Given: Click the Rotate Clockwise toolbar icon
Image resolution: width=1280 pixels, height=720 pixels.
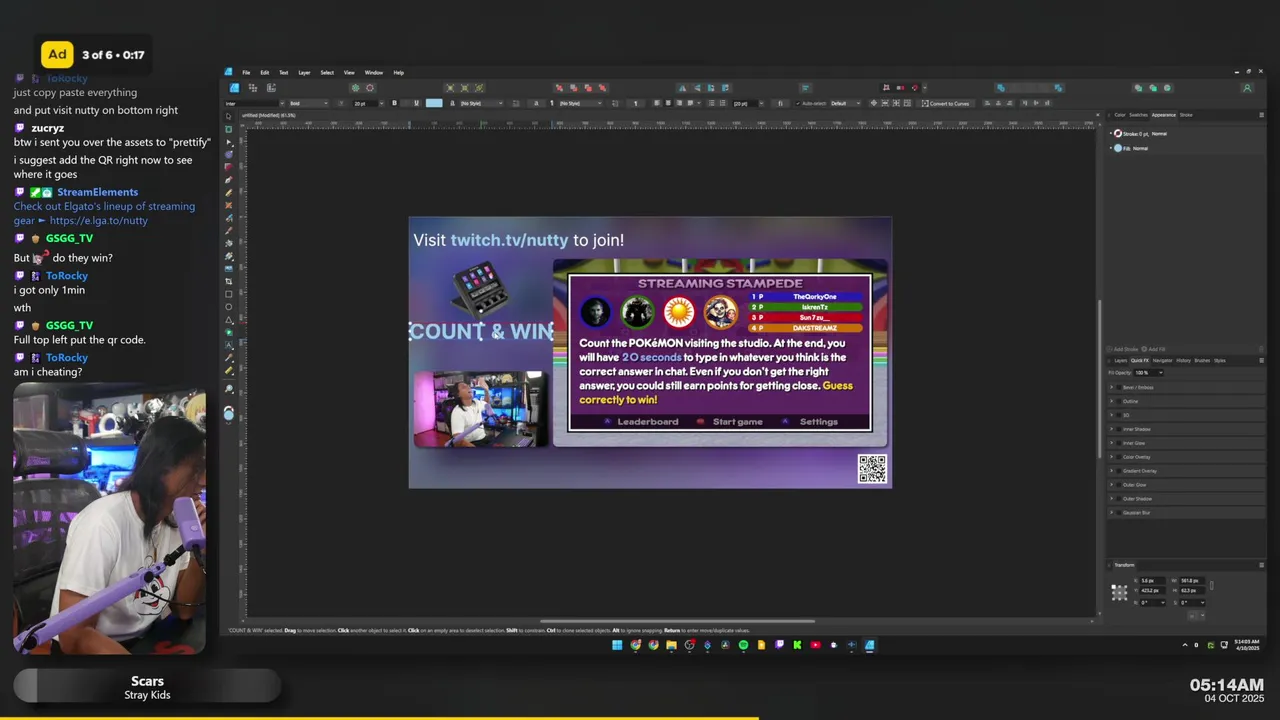Looking at the screenshot, I should tap(725, 88).
